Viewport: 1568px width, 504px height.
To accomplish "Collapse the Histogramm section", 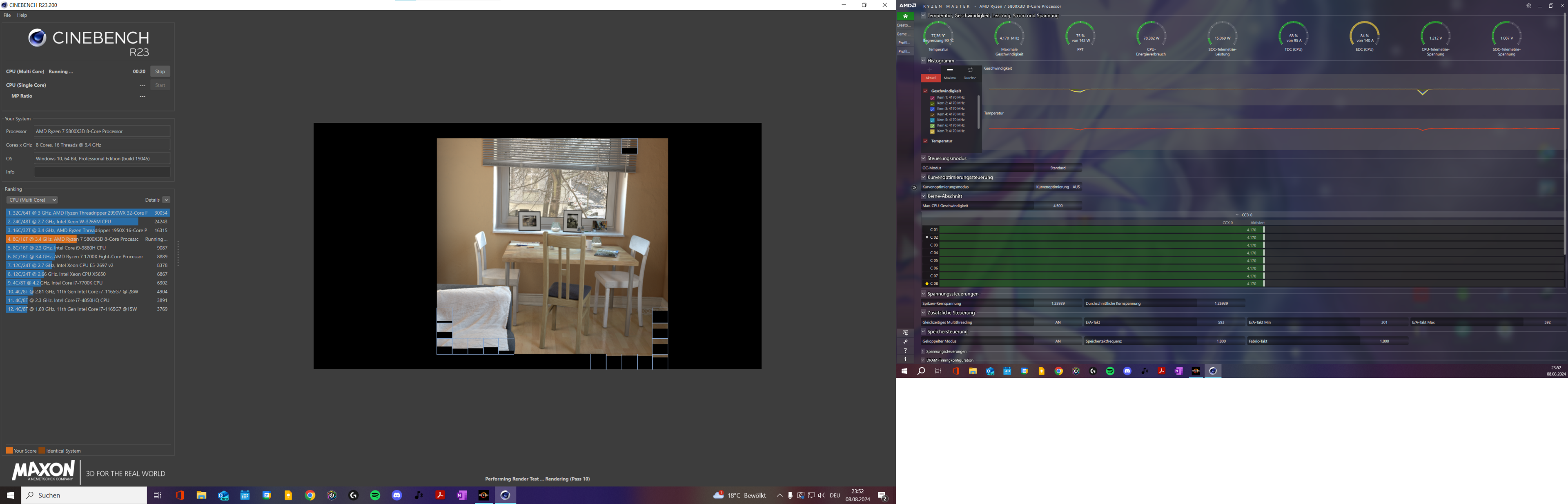I will coord(923,61).
